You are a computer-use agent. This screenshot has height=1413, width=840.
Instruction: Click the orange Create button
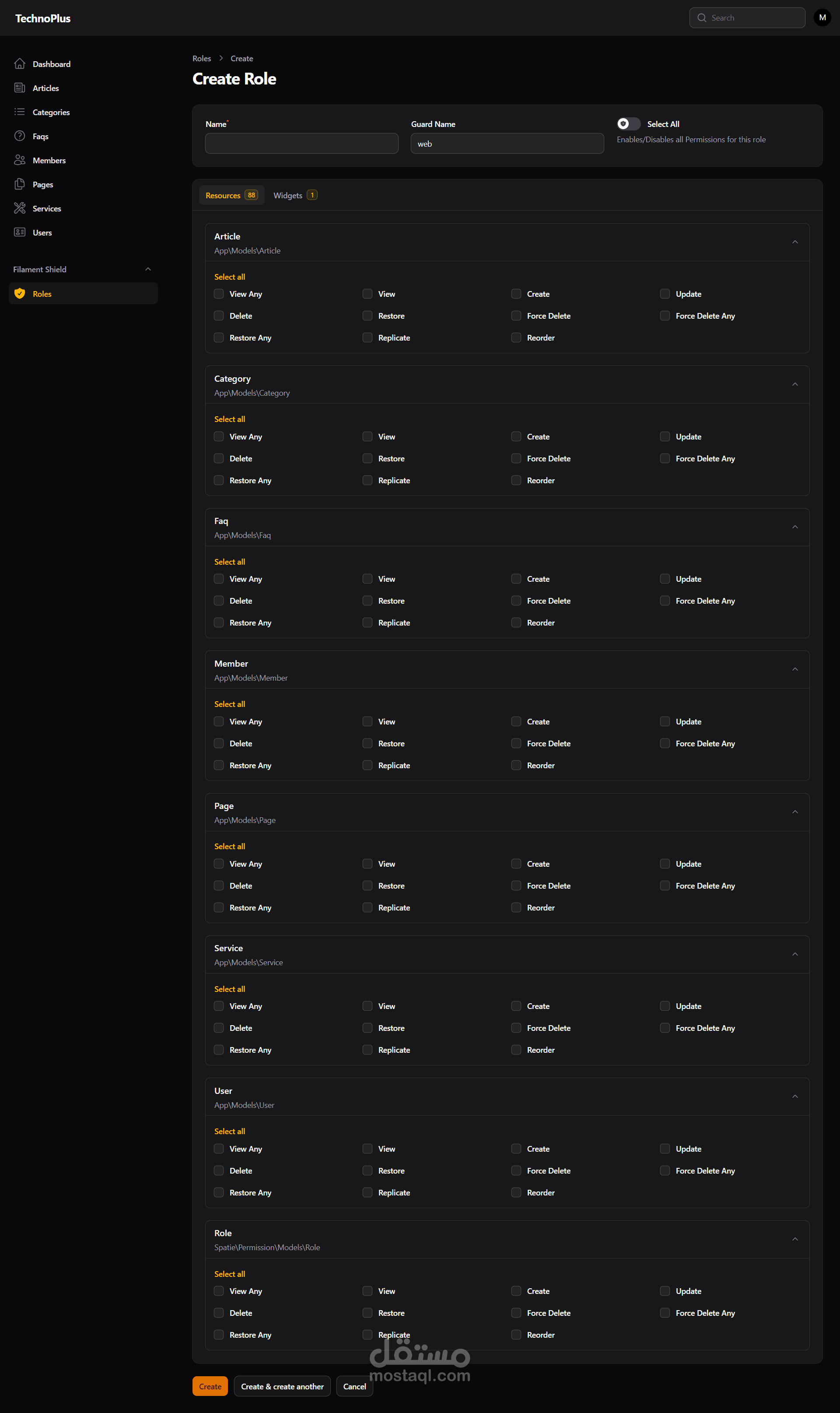tap(210, 1386)
